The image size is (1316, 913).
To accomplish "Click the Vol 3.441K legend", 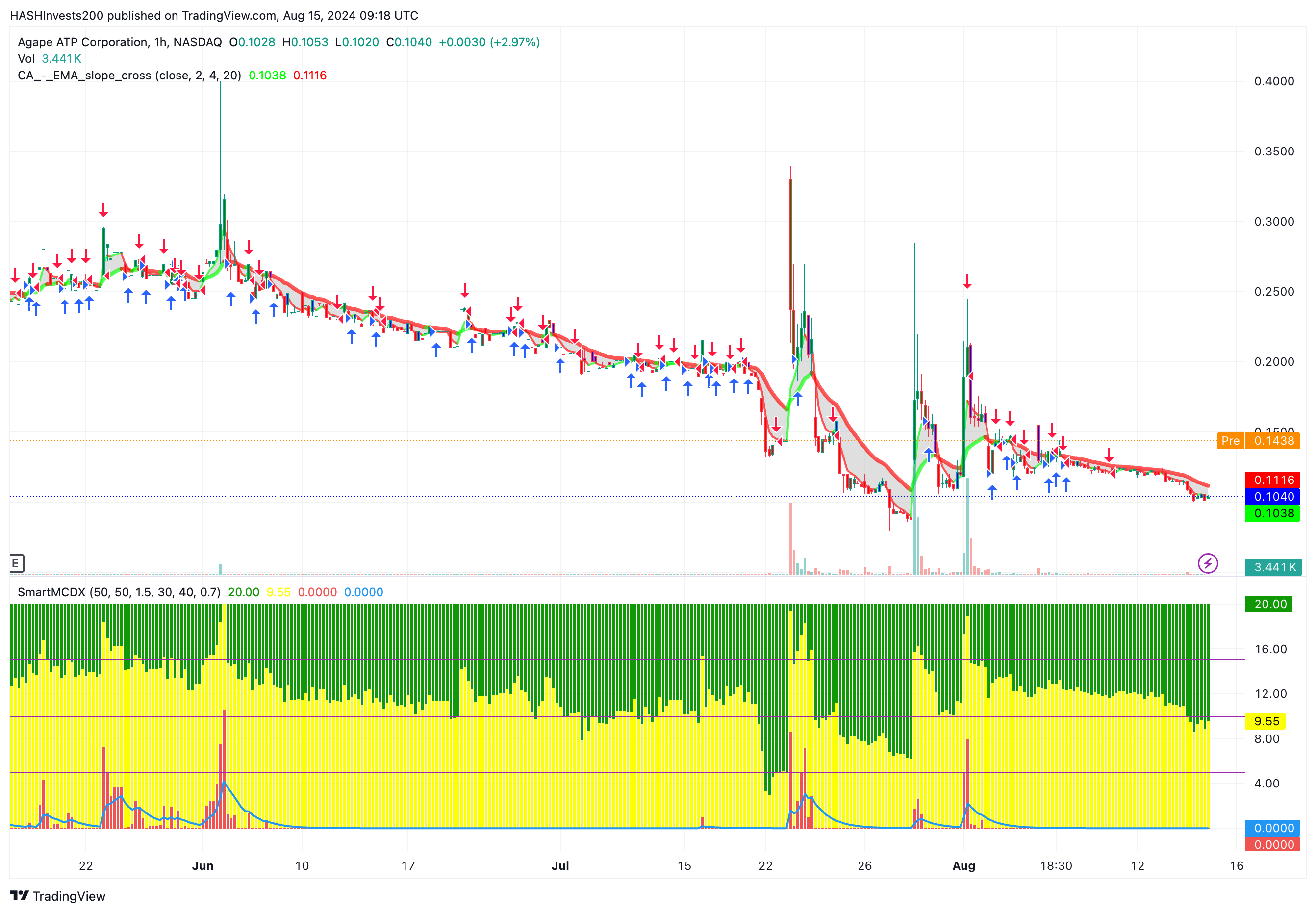I will 50,58.
